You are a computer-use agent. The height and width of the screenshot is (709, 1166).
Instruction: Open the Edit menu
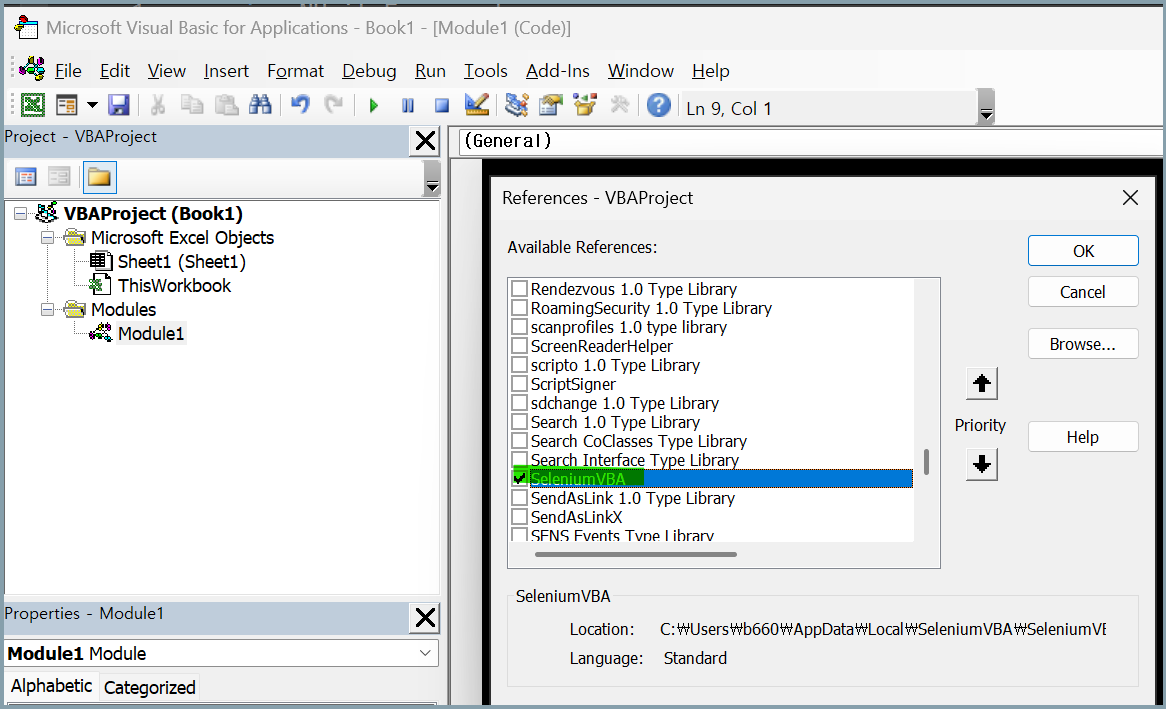pyautogui.click(x=115, y=71)
